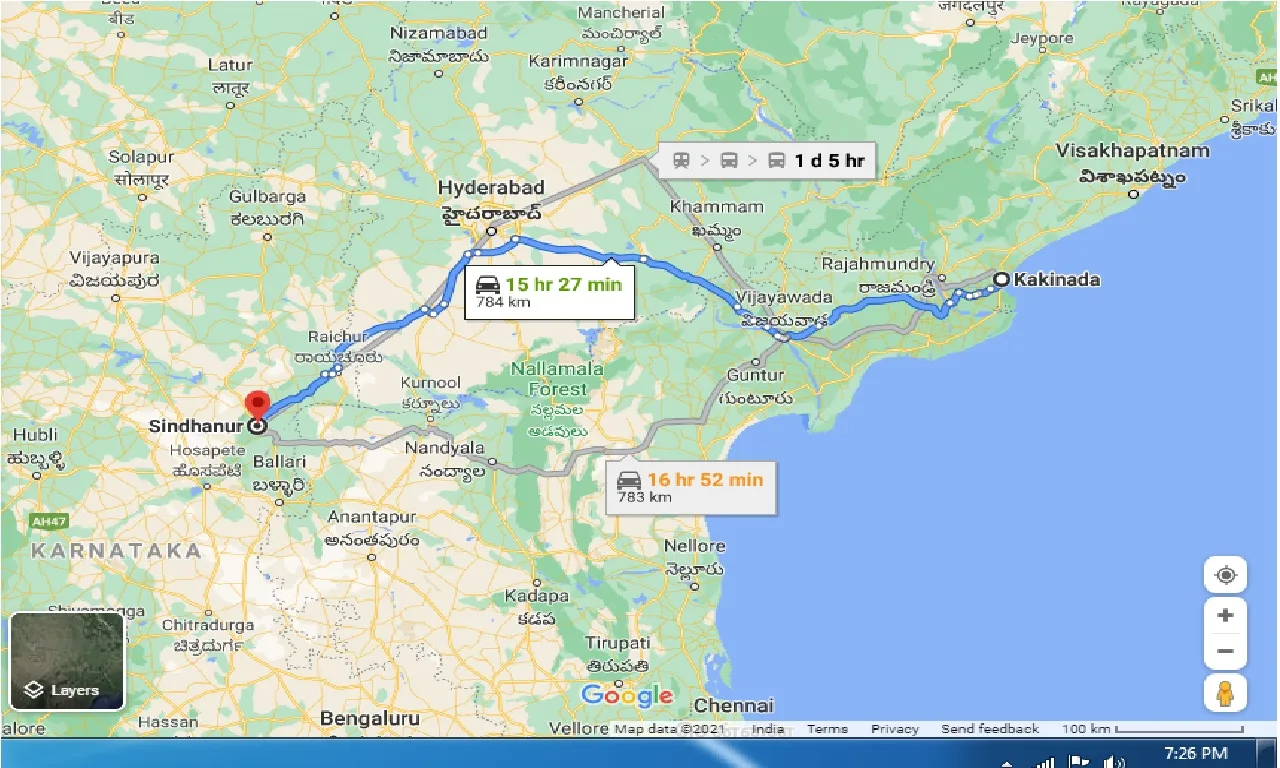Click the 7:26 PM clock in the taskbar
The width and height of the screenshot is (1280, 768).
click(1195, 752)
